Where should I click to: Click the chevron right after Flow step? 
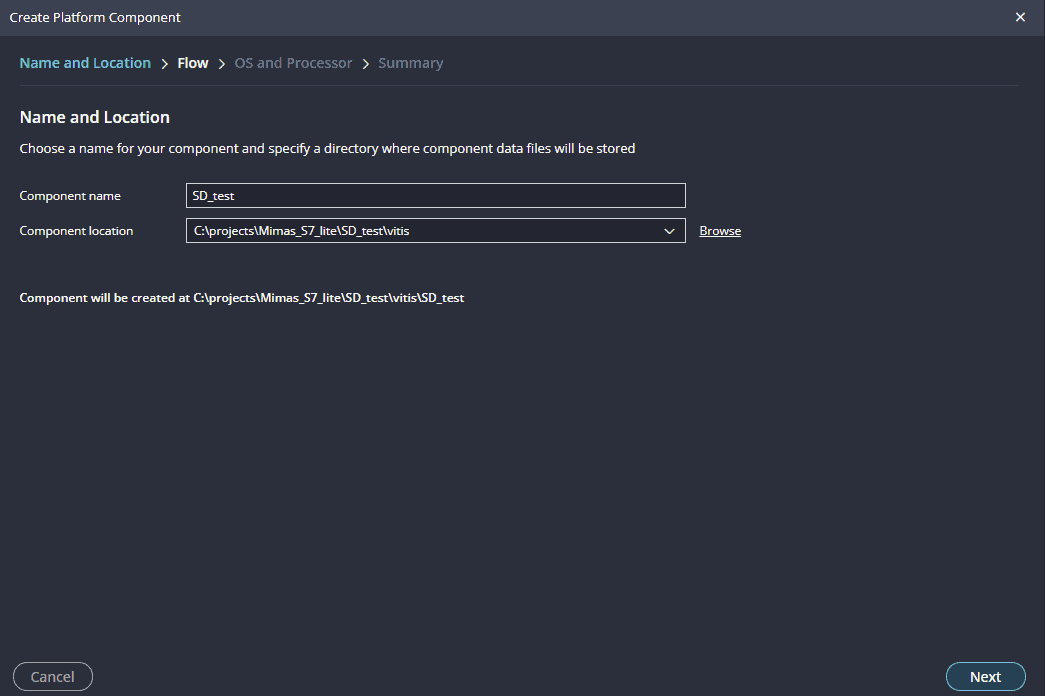222,63
